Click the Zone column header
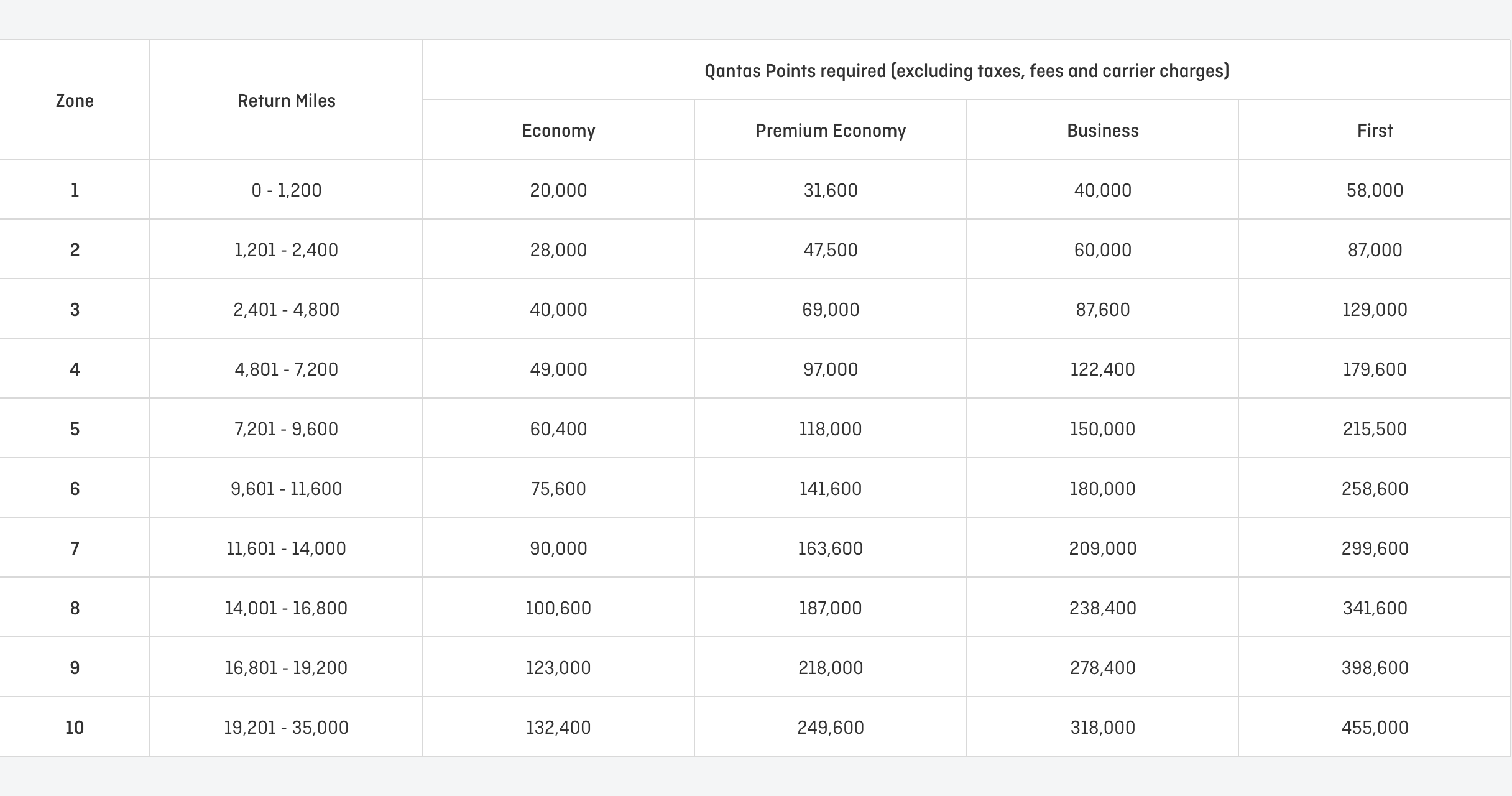Image resolution: width=1512 pixels, height=796 pixels. (74, 100)
